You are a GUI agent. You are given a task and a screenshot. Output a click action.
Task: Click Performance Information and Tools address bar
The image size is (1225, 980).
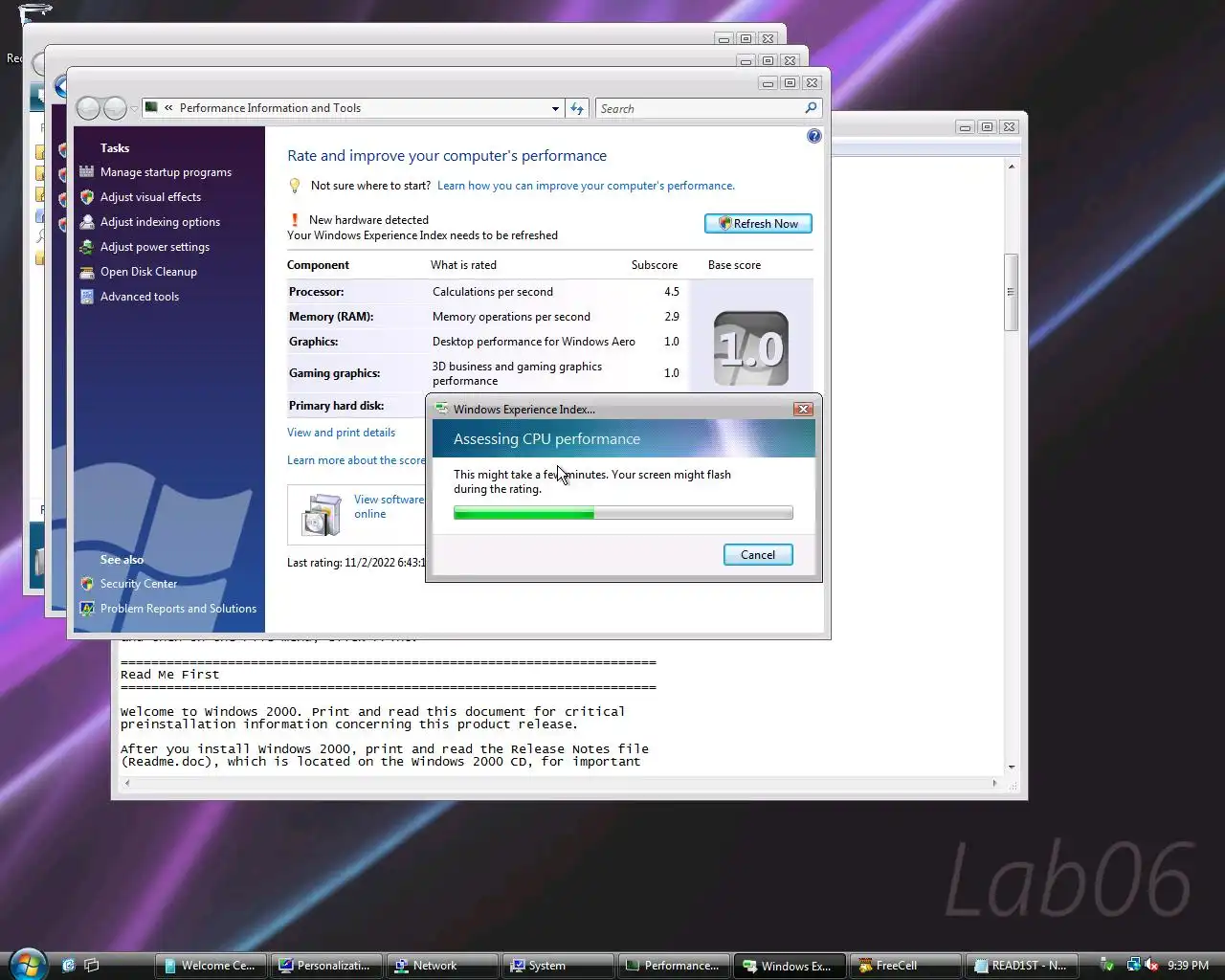pos(352,108)
